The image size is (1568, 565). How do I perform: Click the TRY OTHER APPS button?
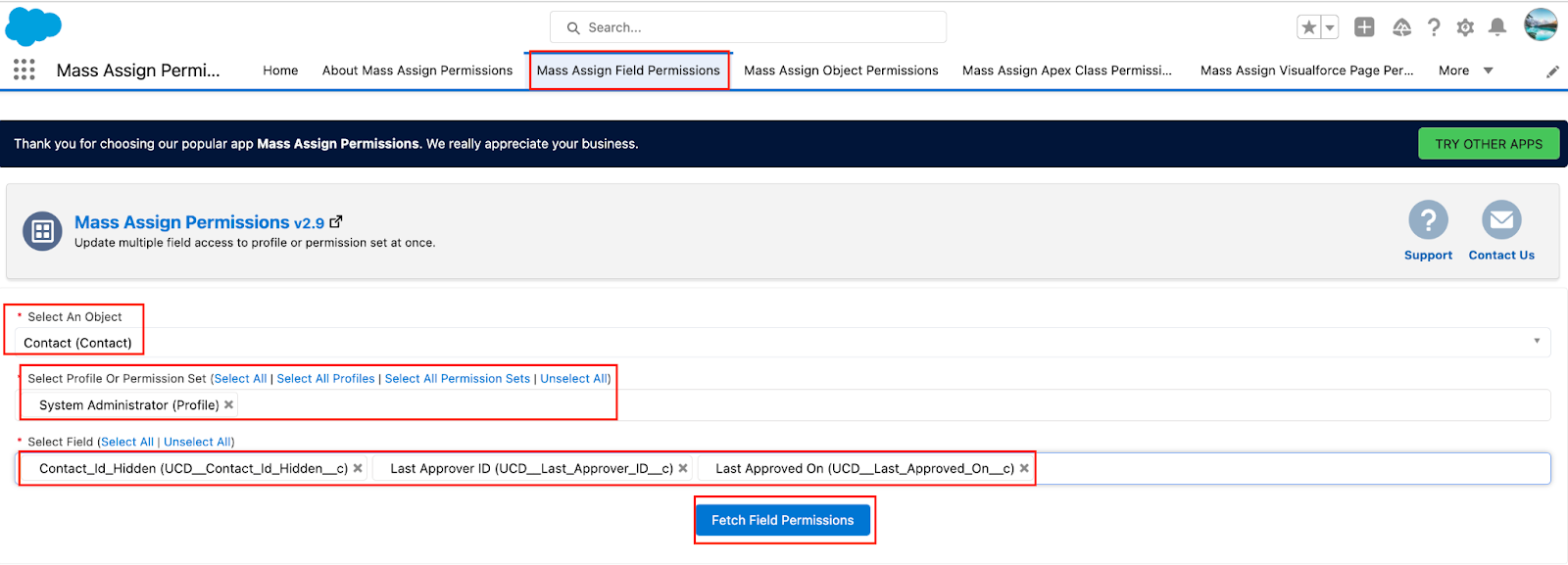click(x=1489, y=144)
